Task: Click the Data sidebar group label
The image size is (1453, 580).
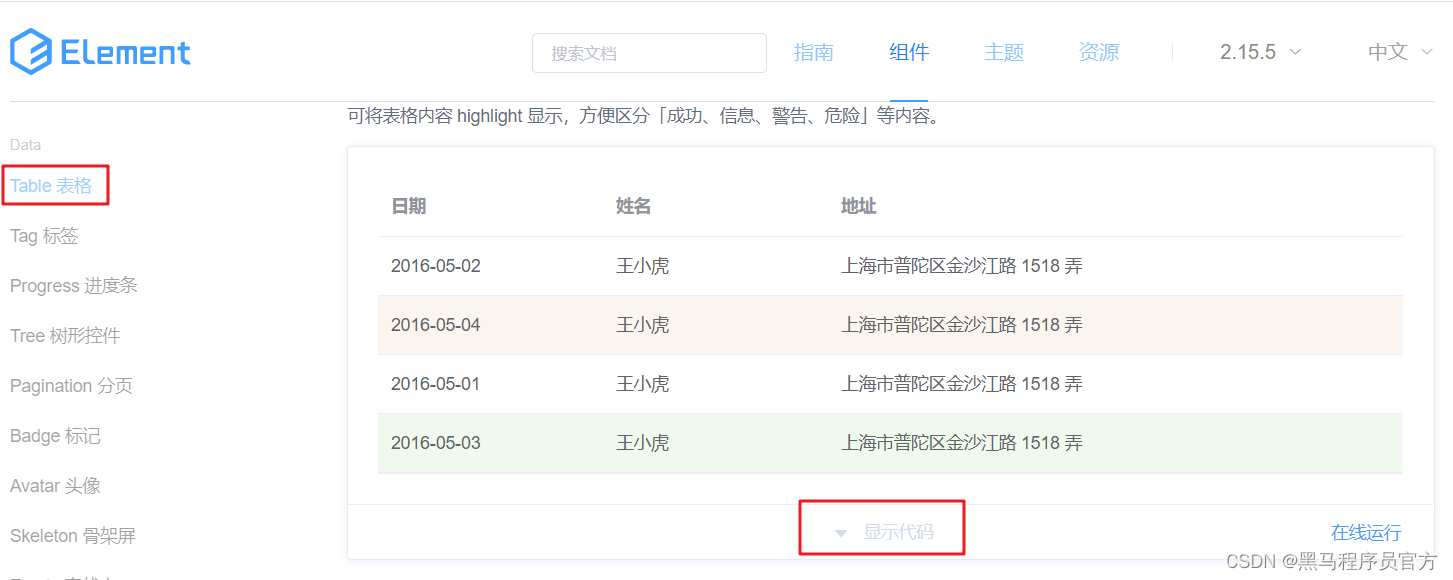Action: tap(26, 145)
